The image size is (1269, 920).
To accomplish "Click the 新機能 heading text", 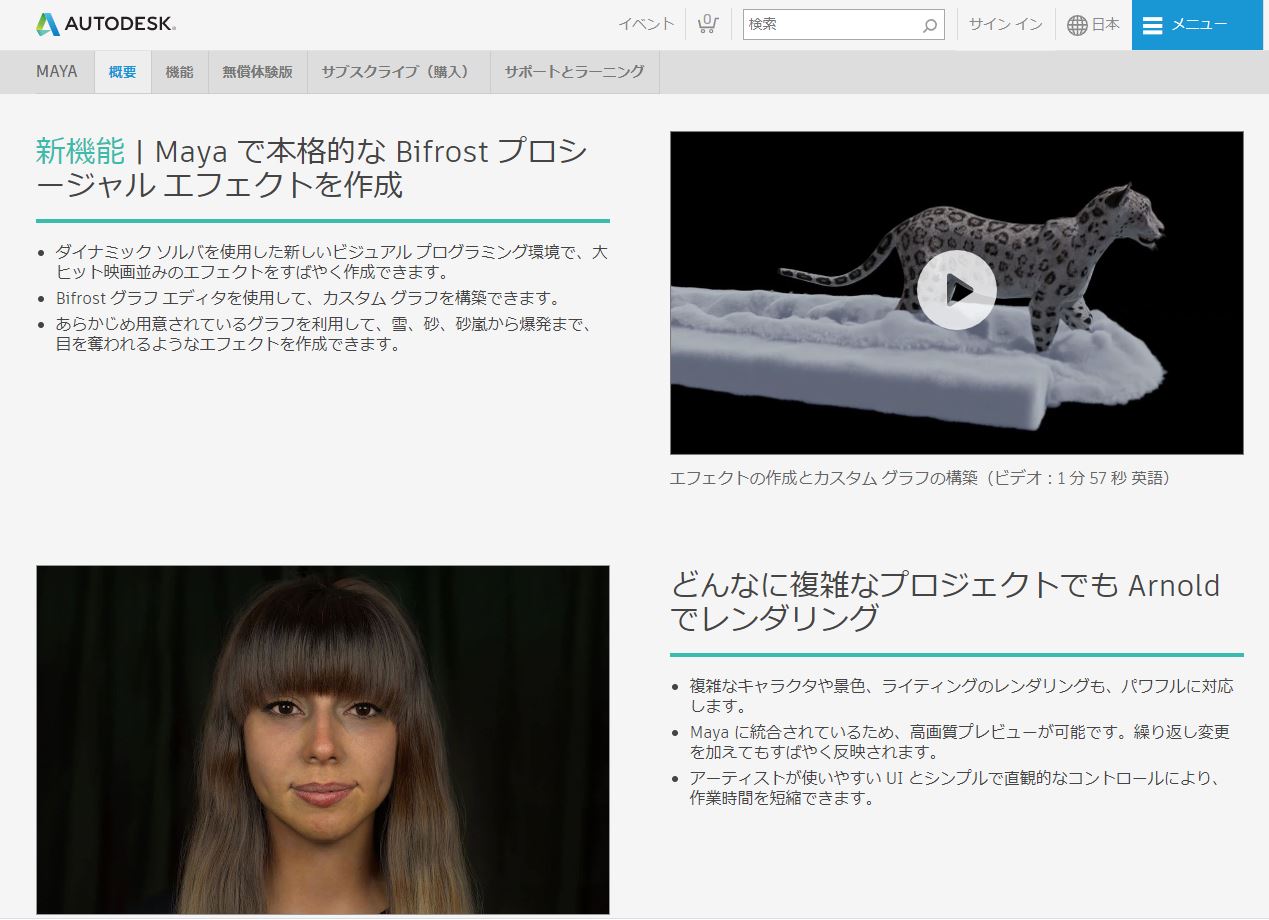I will 81,152.
